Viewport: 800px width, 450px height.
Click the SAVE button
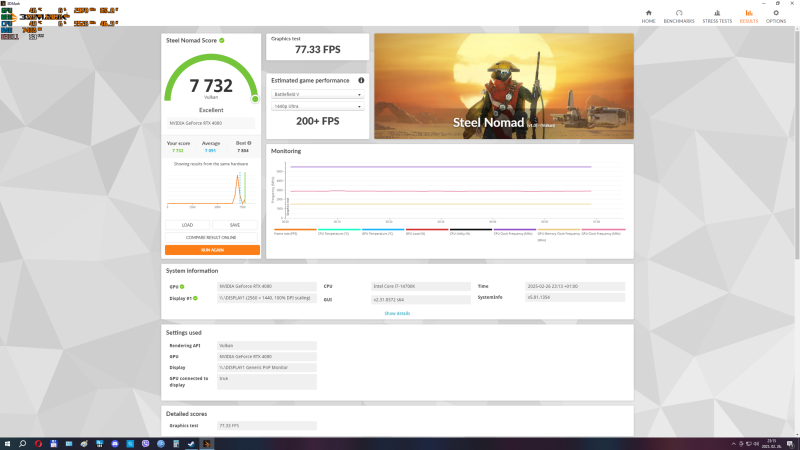coord(235,225)
